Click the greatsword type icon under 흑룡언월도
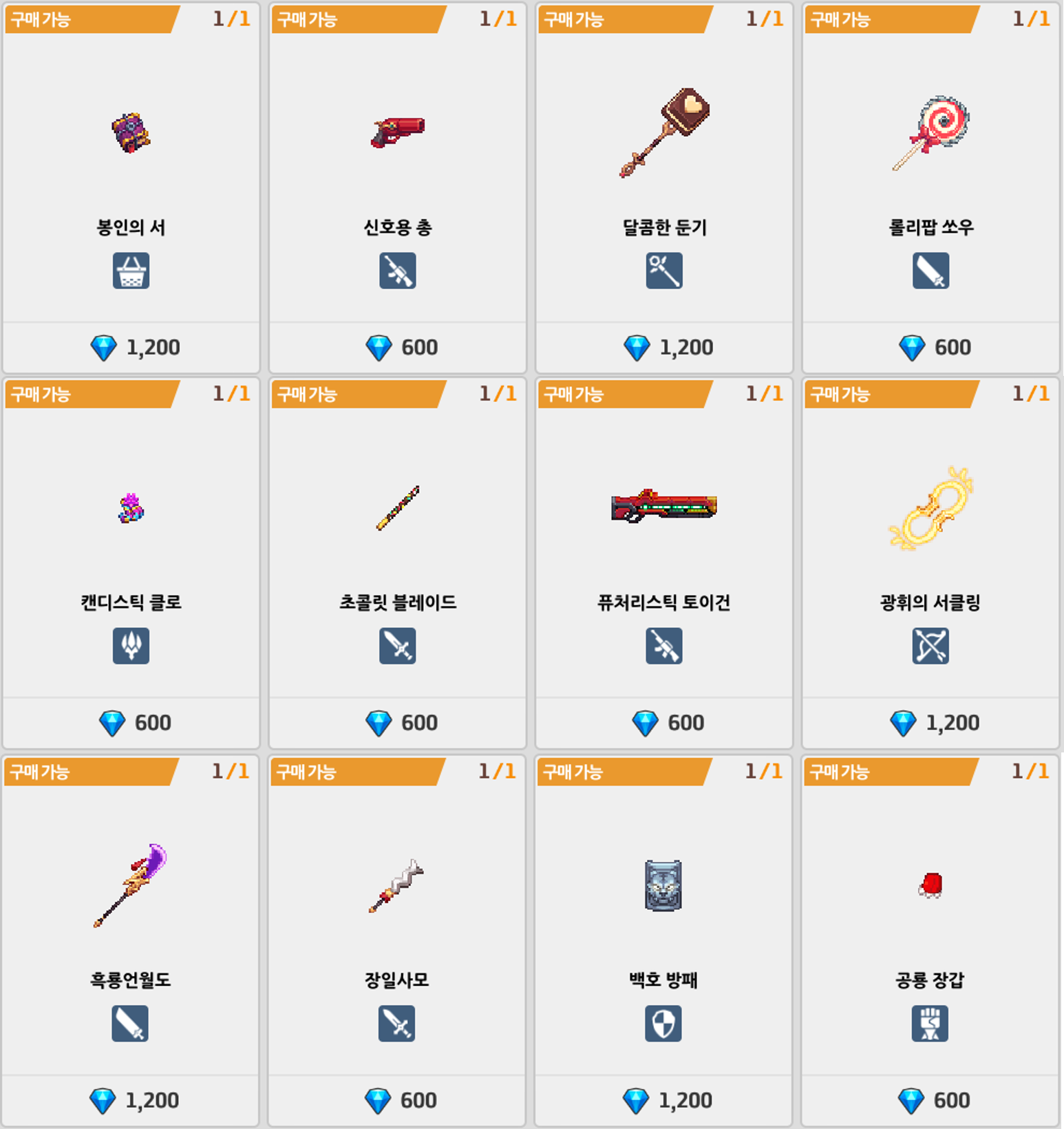 point(130,1023)
